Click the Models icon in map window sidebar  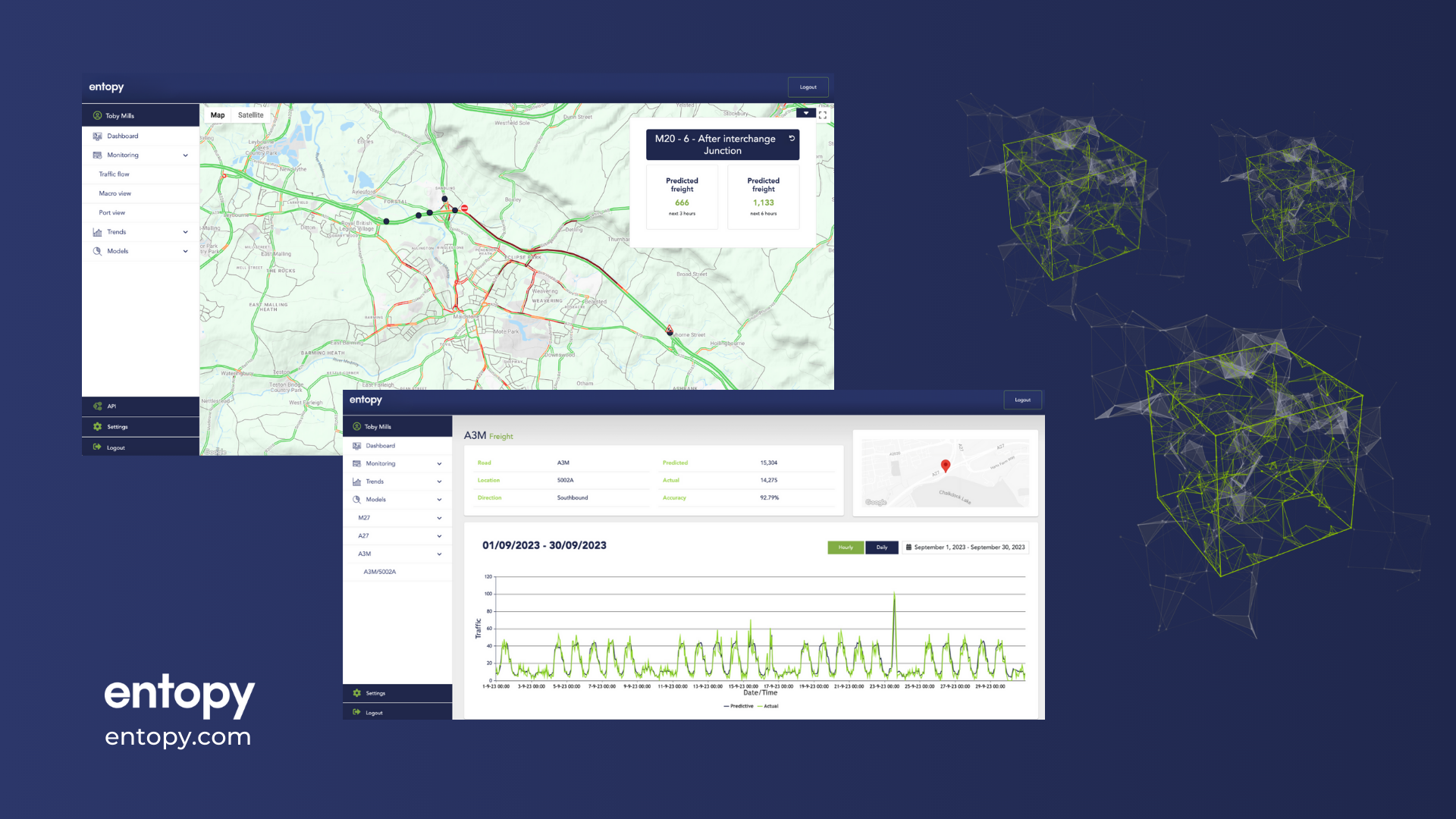point(97,251)
